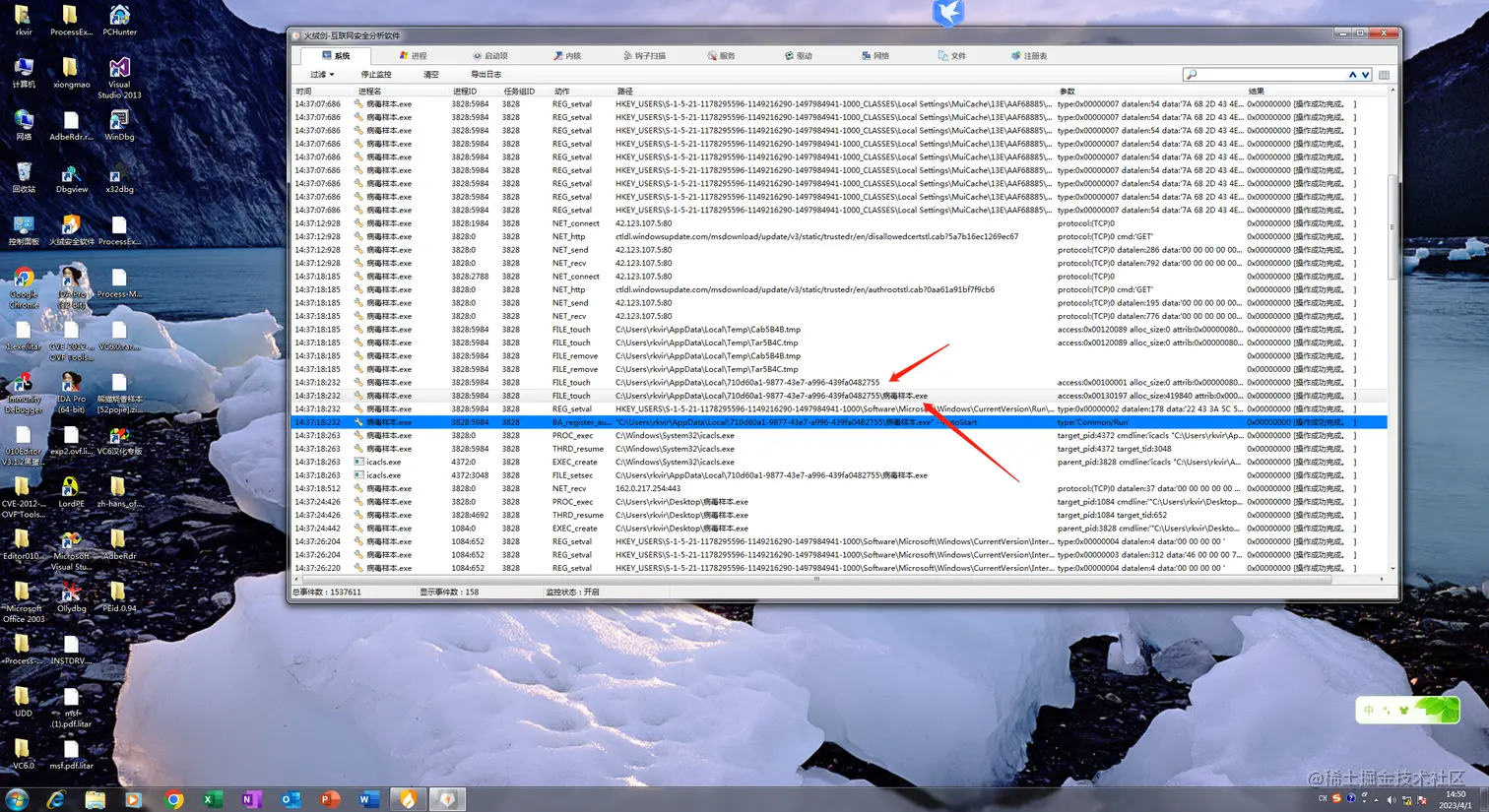
Task: Launch Visual Studio 2013 from the desktop
Action: pyautogui.click(x=119, y=78)
